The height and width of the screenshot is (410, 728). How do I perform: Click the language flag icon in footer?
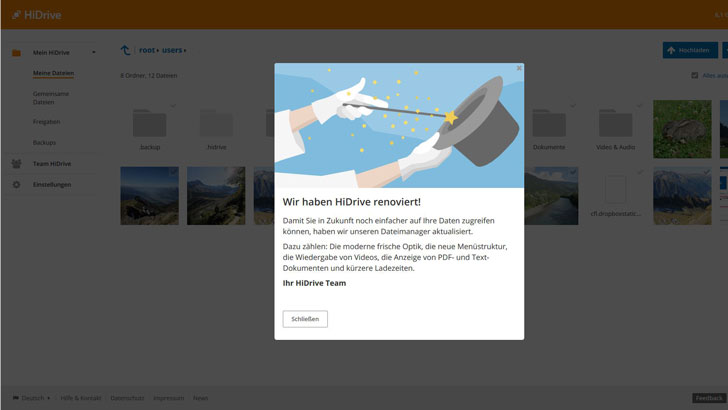pyautogui.click(x=16, y=398)
